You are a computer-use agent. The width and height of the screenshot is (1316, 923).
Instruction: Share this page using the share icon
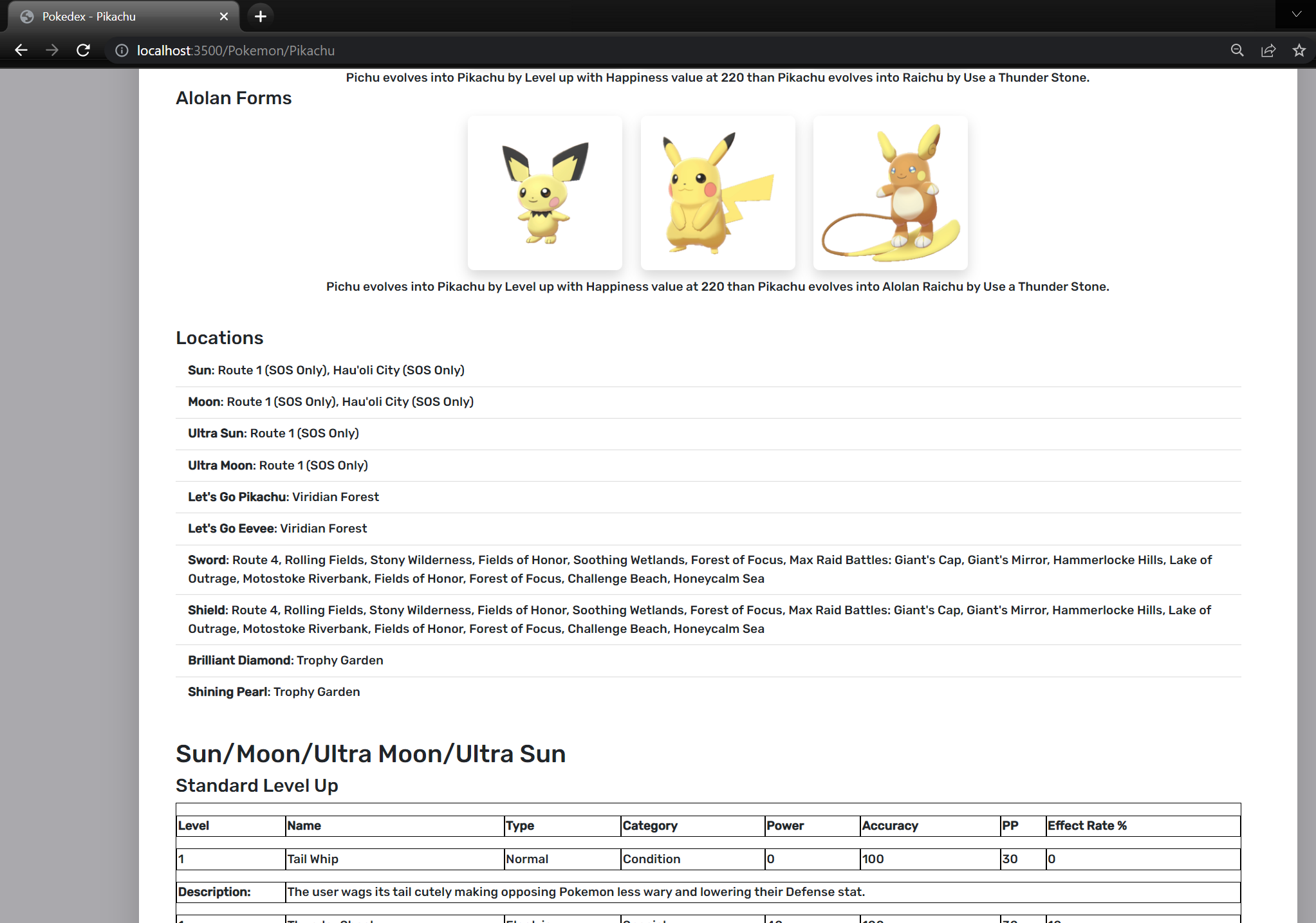tap(1268, 50)
